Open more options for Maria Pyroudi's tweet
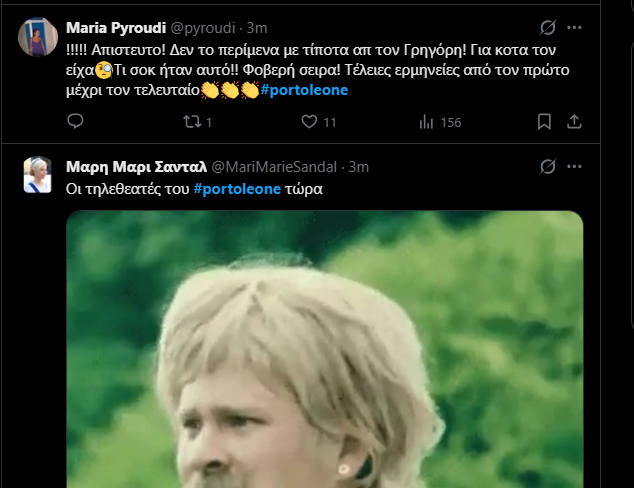This screenshot has width=634, height=488. point(574,28)
